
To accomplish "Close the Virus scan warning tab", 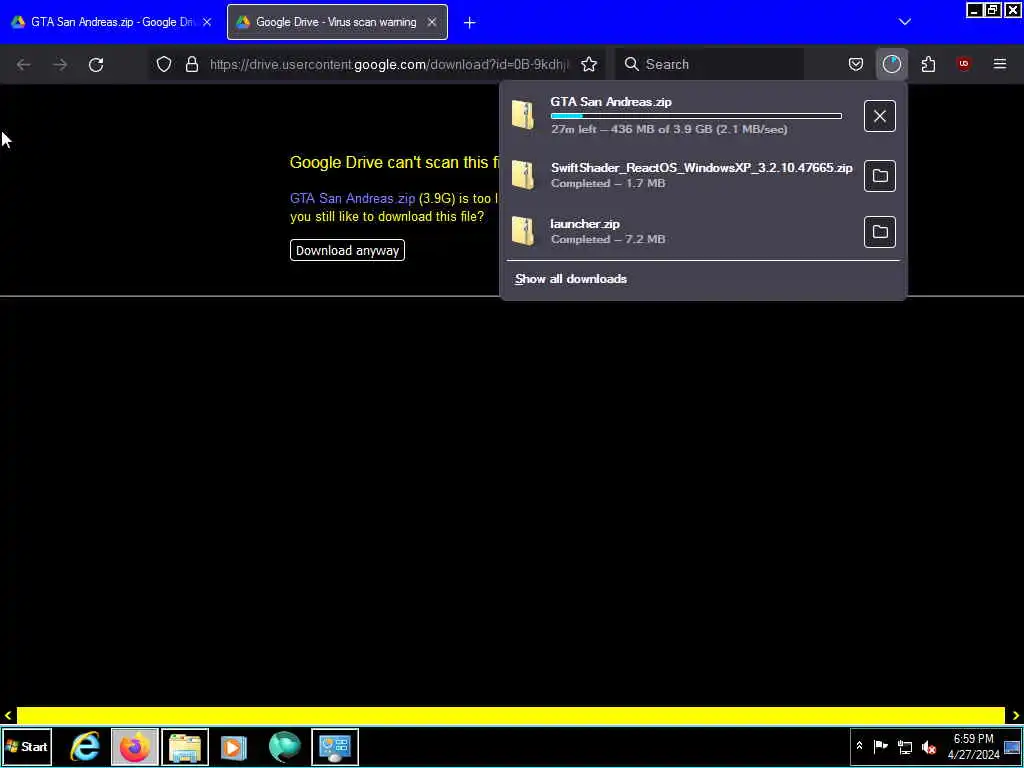I will click(432, 22).
